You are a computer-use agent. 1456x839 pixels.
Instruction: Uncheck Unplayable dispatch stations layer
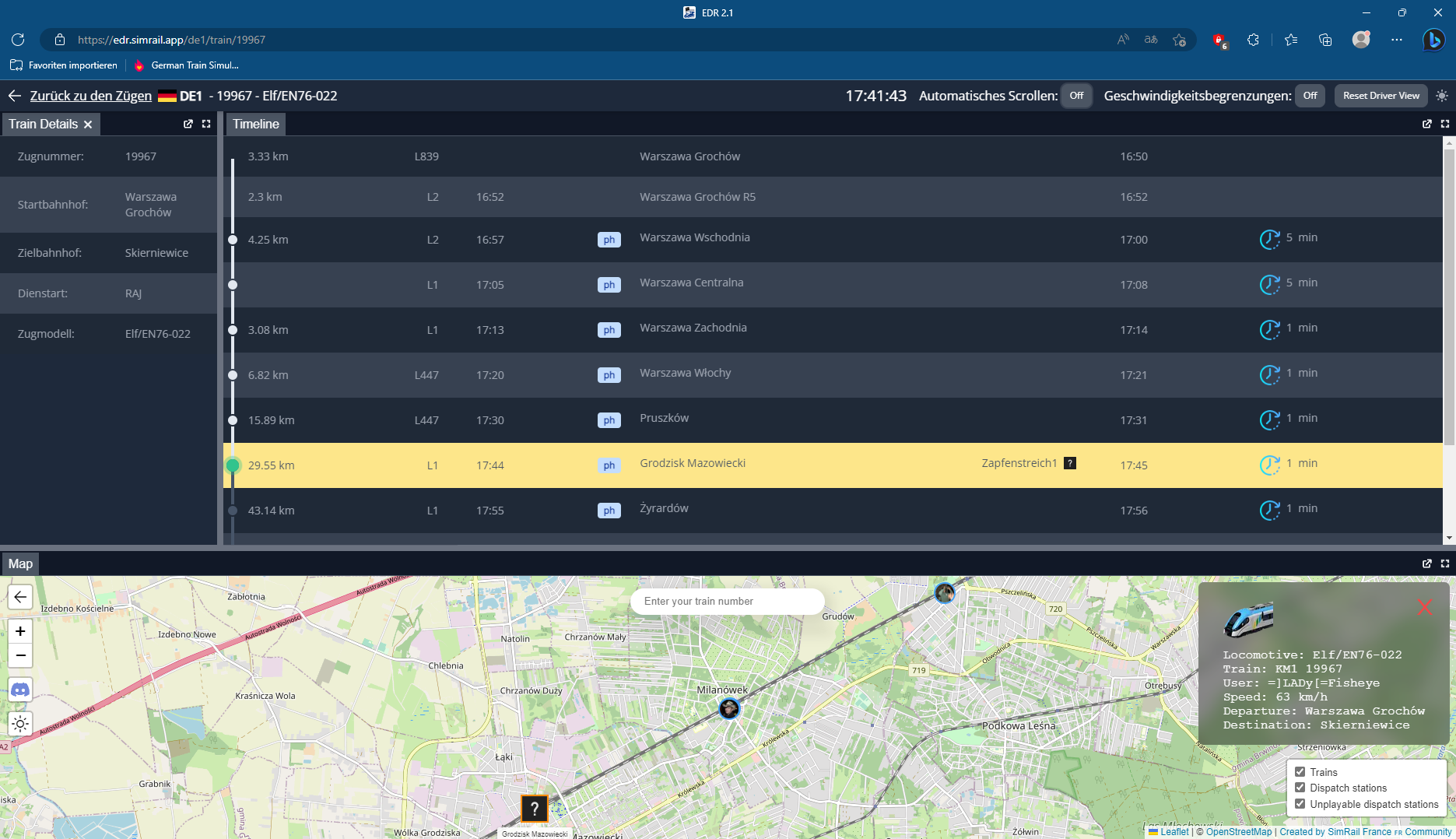pyautogui.click(x=1300, y=804)
